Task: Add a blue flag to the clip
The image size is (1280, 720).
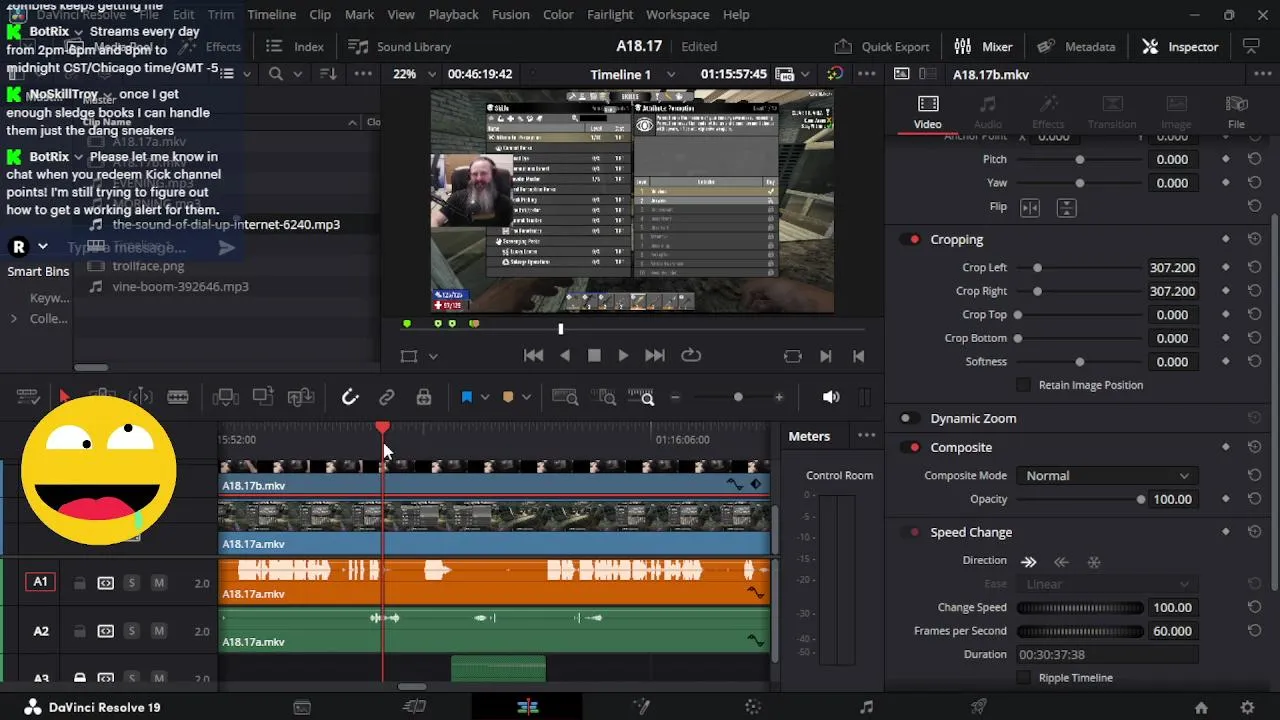Action: click(x=466, y=397)
